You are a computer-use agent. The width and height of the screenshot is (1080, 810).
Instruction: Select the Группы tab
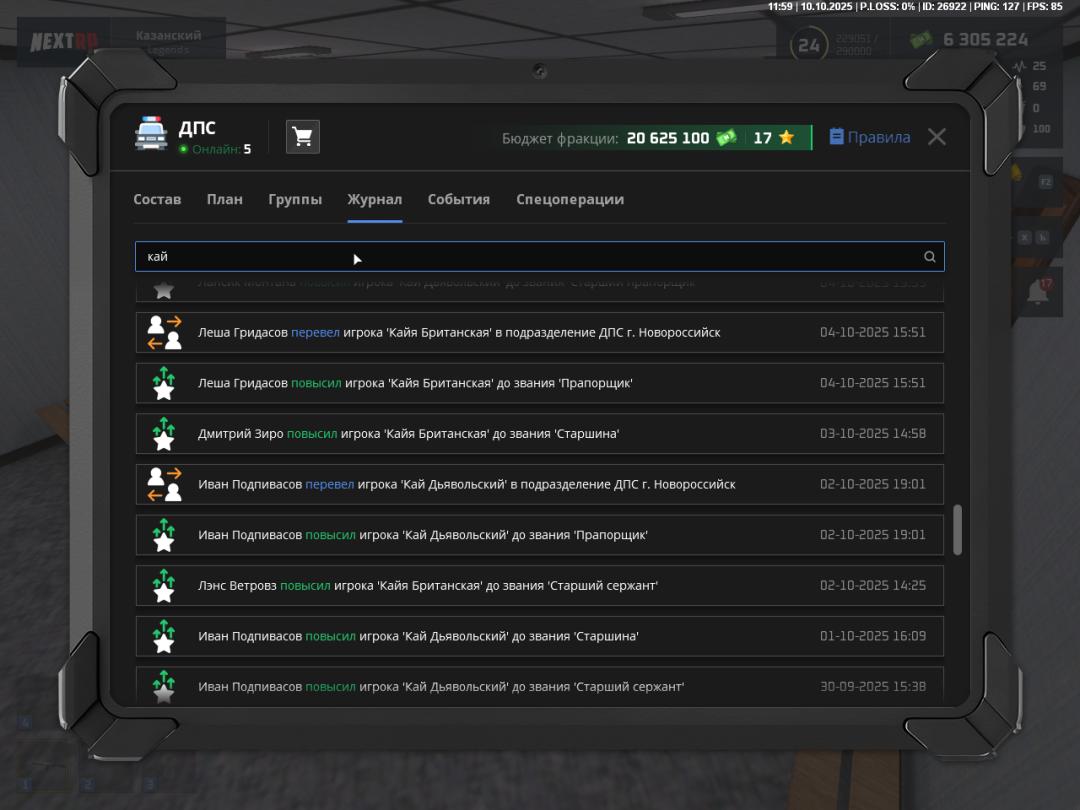point(295,199)
